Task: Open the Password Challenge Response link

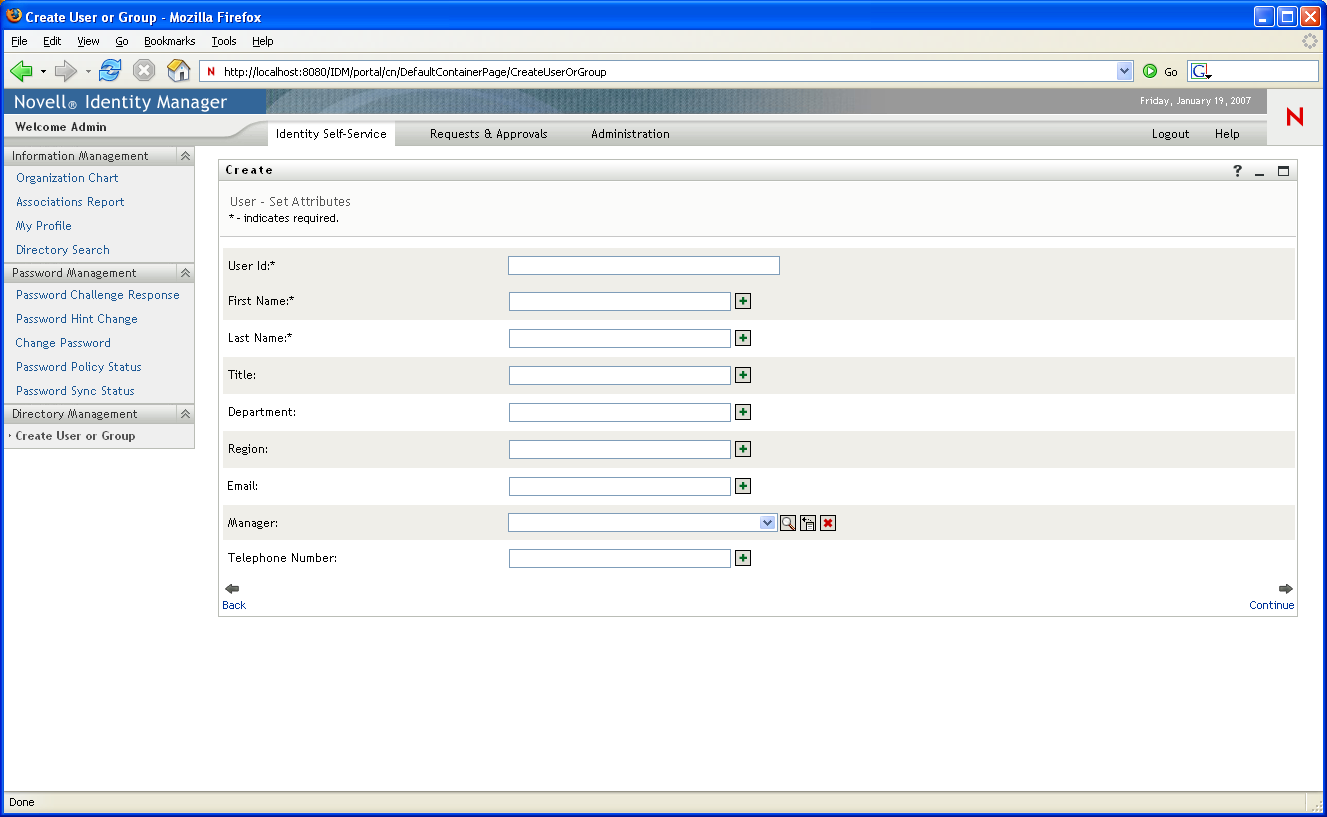Action: coord(98,295)
